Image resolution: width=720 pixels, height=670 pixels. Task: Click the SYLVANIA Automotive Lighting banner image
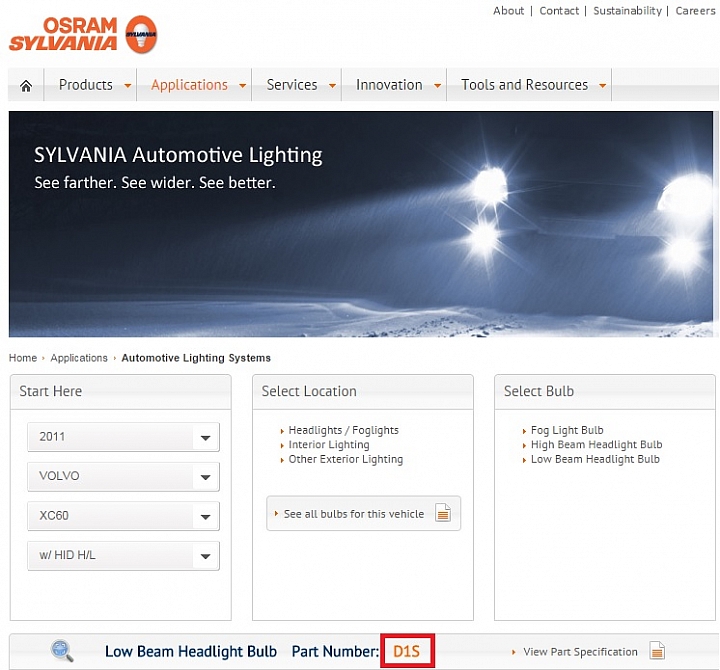click(x=361, y=224)
